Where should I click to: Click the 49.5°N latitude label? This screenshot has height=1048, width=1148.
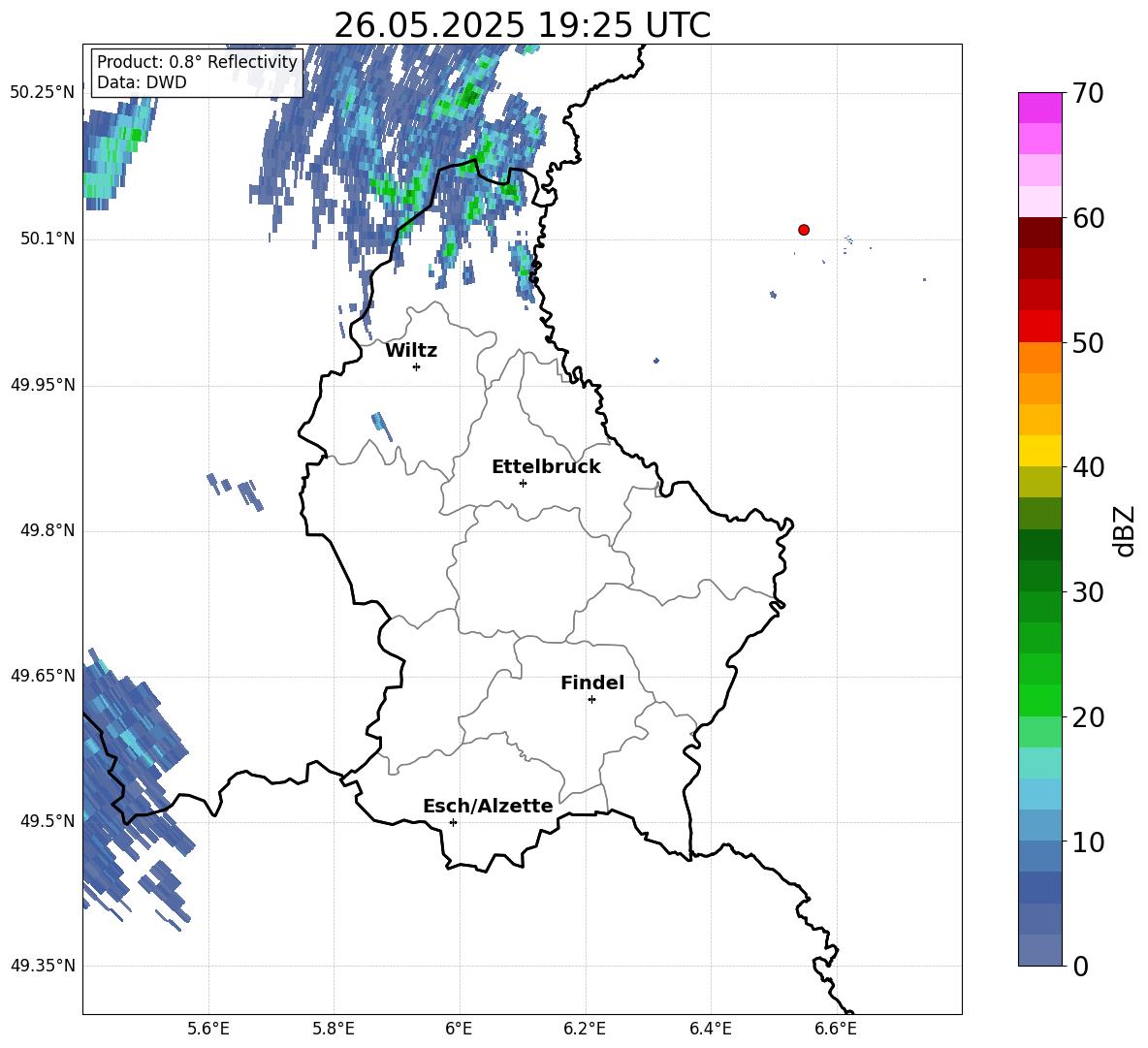click(48, 820)
